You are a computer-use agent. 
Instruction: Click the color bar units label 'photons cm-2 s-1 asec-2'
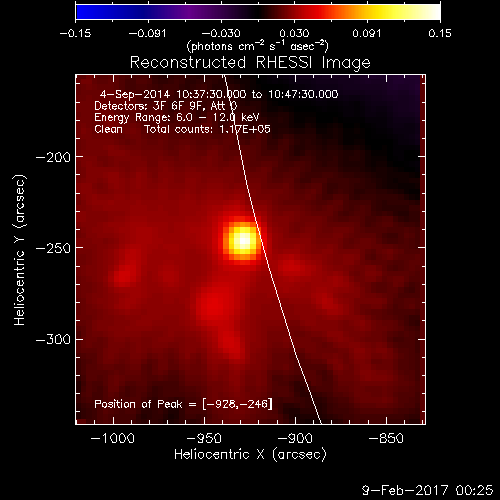pos(257,46)
